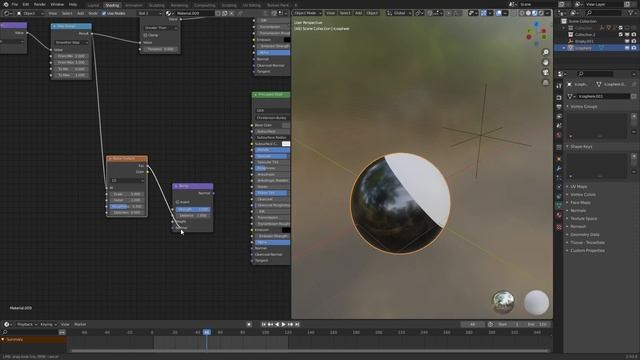
Task: Click the current frame marker in timeline
Action: tap(207, 332)
